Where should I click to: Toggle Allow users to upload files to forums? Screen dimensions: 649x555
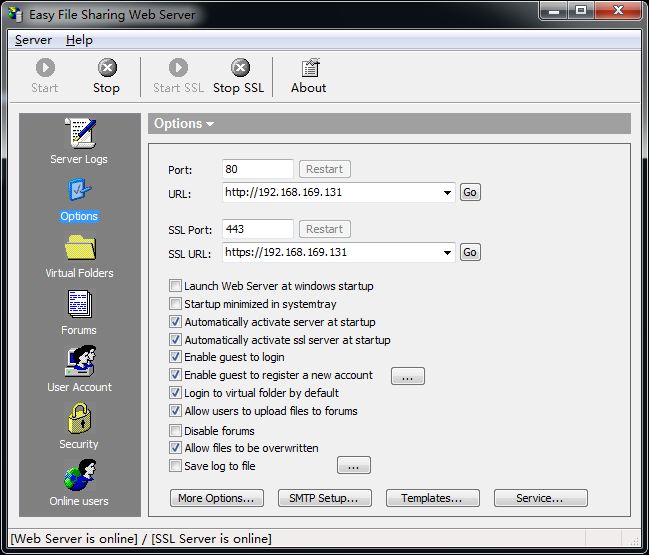tap(175, 411)
